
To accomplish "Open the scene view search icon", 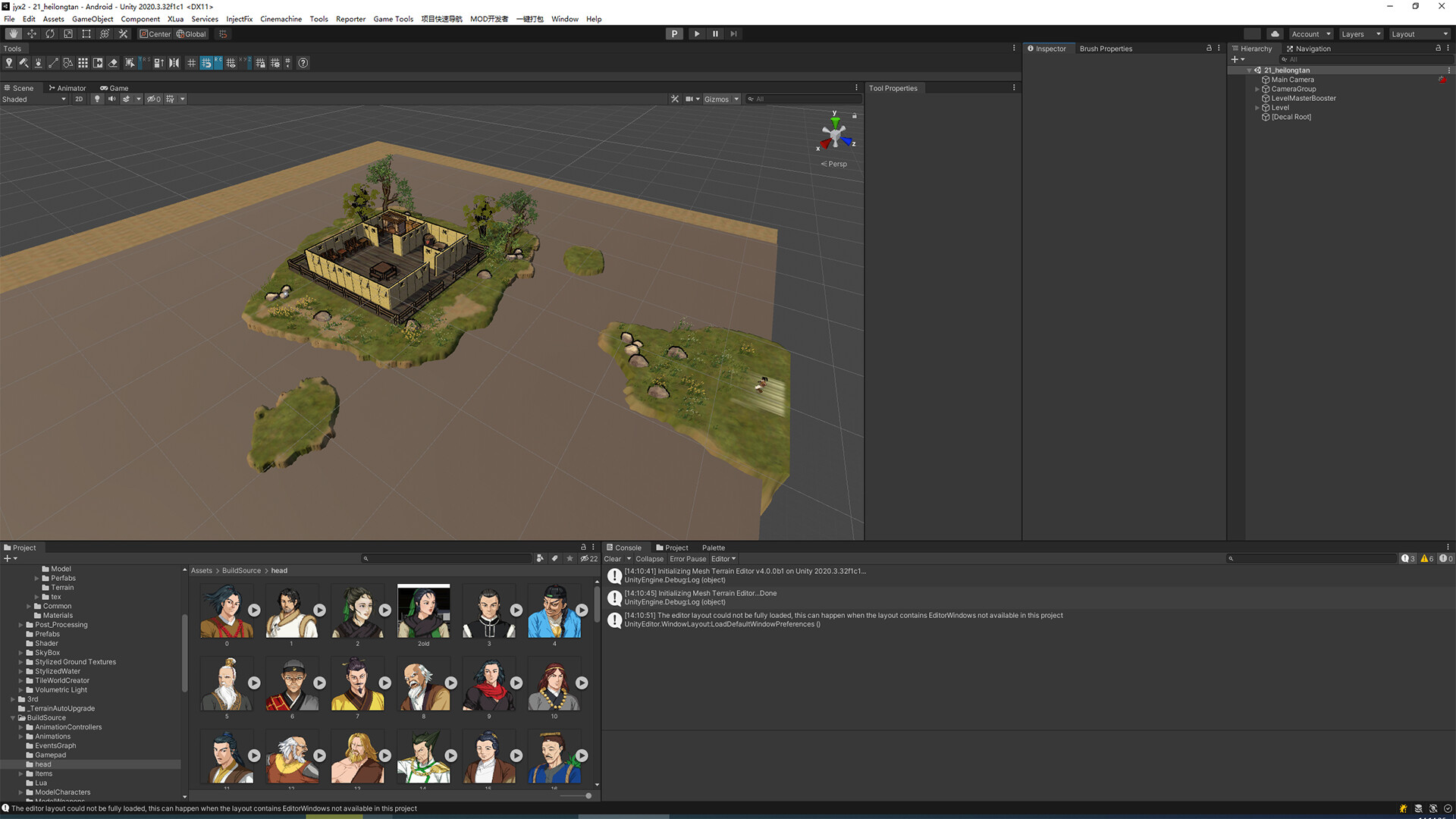I will click(749, 99).
